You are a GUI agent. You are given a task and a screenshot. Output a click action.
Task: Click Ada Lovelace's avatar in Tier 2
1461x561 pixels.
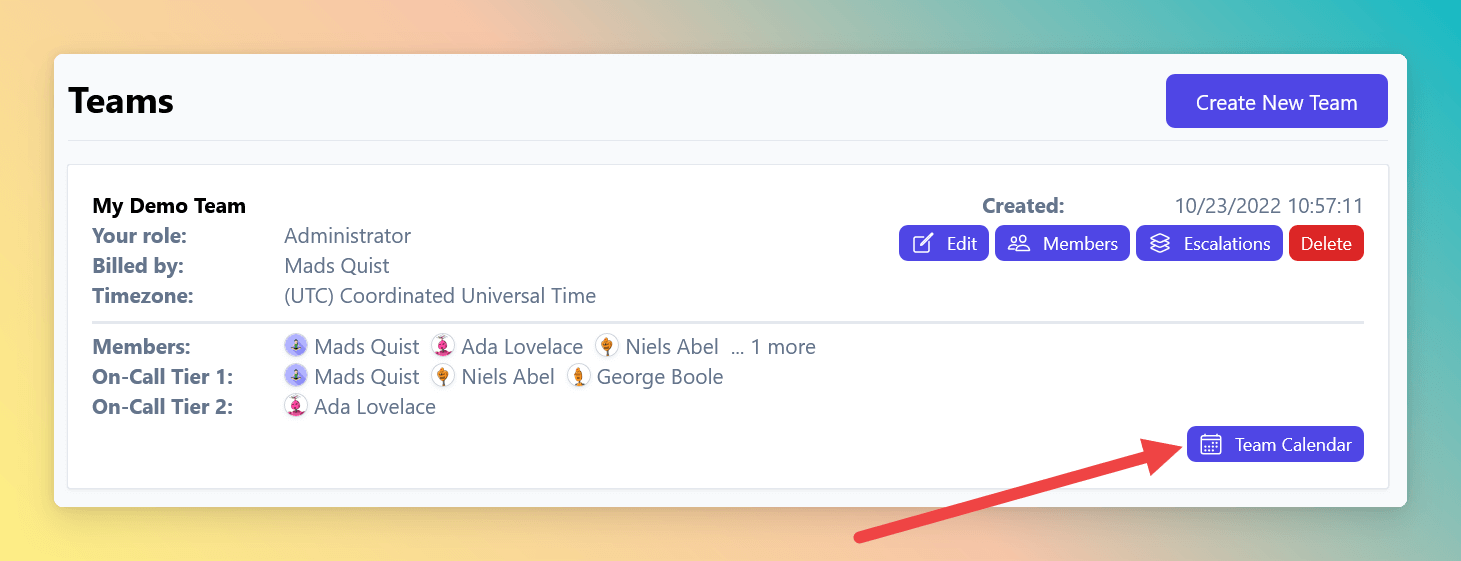click(x=296, y=406)
